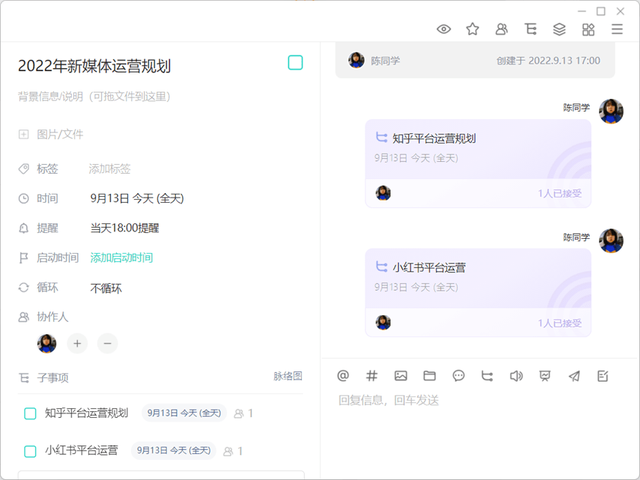Click the stacked layers icon
The height and width of the screenshot is (480, 640).
click(559, 29)
